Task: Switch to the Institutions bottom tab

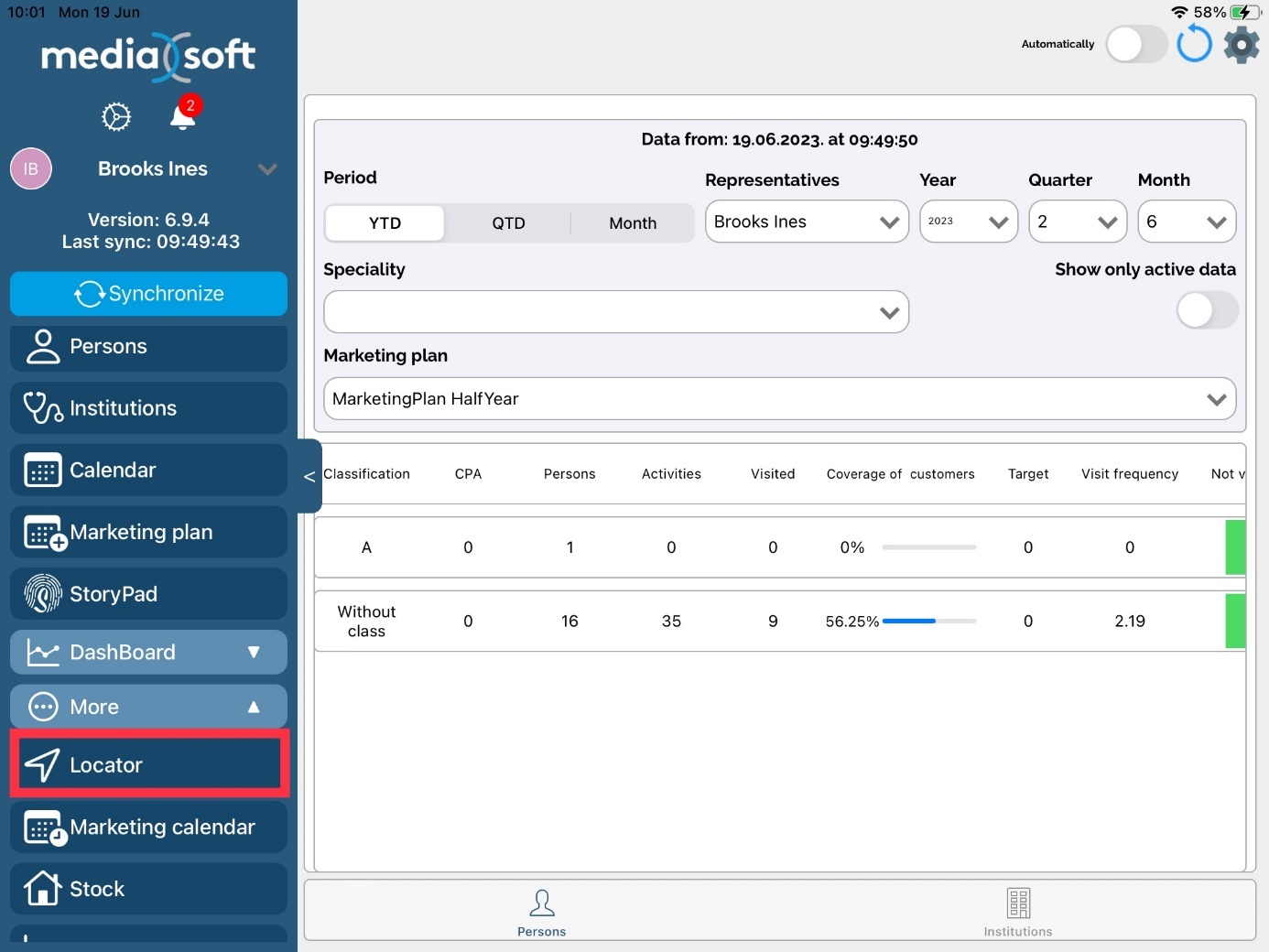Action: [x=1017, y=912]
